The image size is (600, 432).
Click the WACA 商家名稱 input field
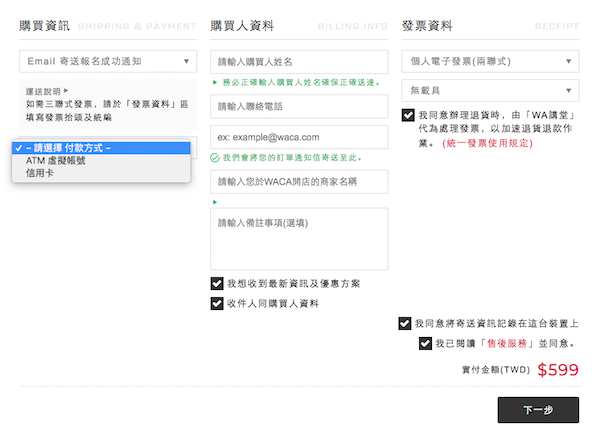pos(299,181)
